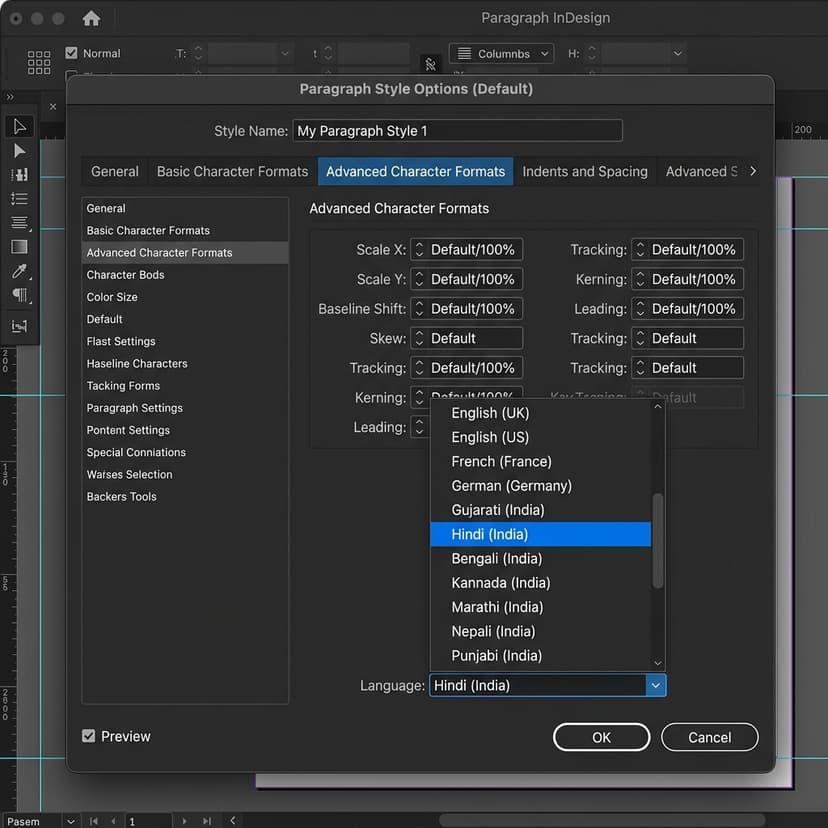
Task: Click the OK button
Action: [x=601, y=737]
